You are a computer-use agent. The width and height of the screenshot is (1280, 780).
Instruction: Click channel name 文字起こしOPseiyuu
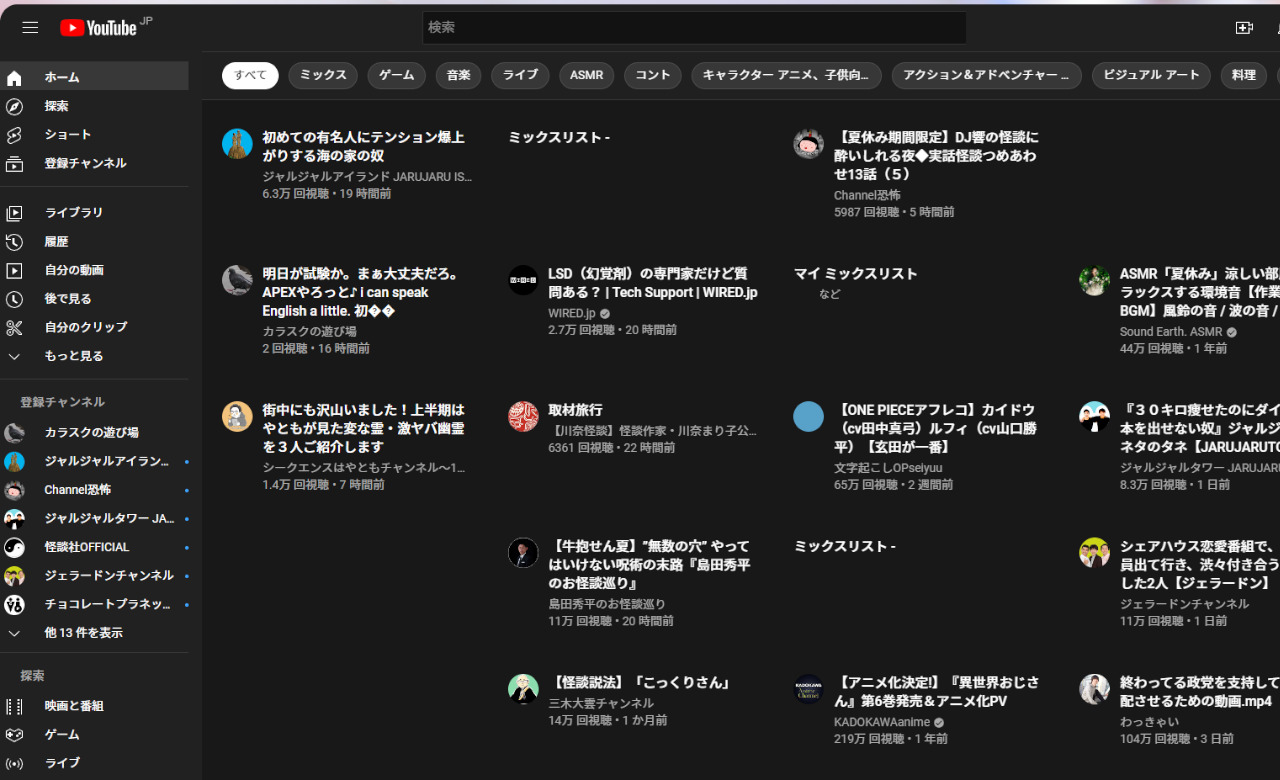888,467
